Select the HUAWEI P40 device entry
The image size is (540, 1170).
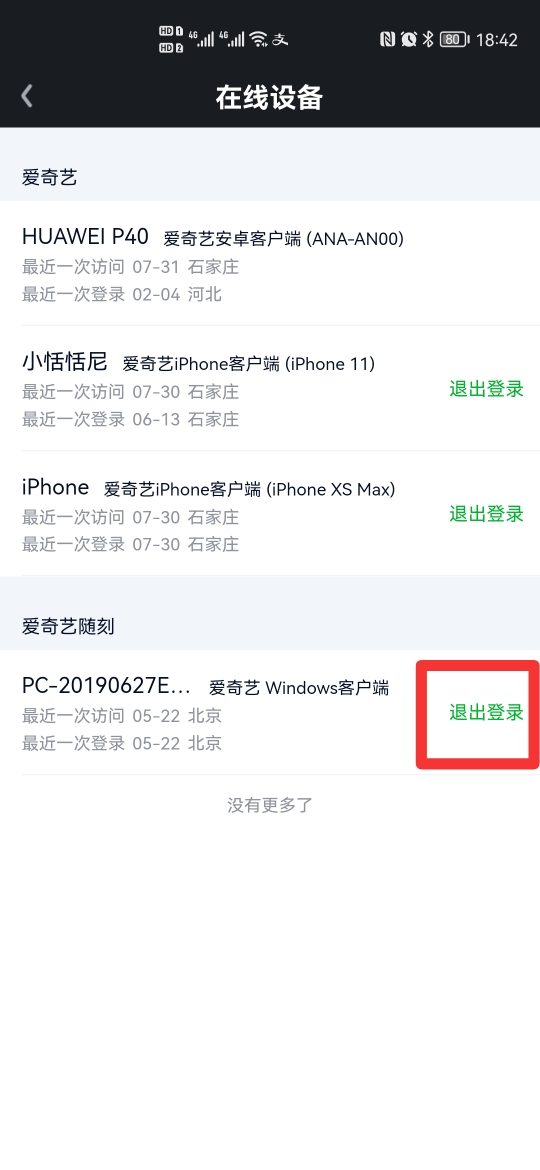[270, 263]
